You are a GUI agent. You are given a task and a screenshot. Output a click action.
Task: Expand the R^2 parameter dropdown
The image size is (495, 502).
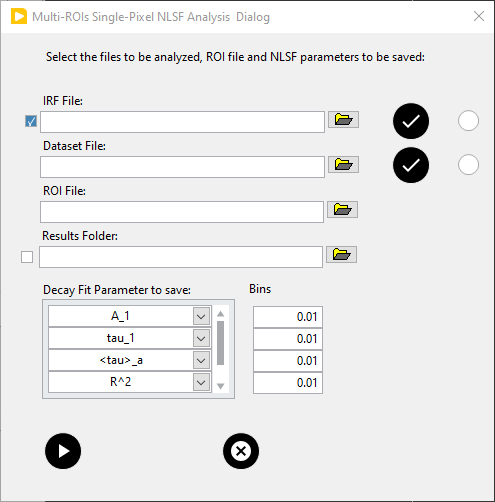point(201,382)
